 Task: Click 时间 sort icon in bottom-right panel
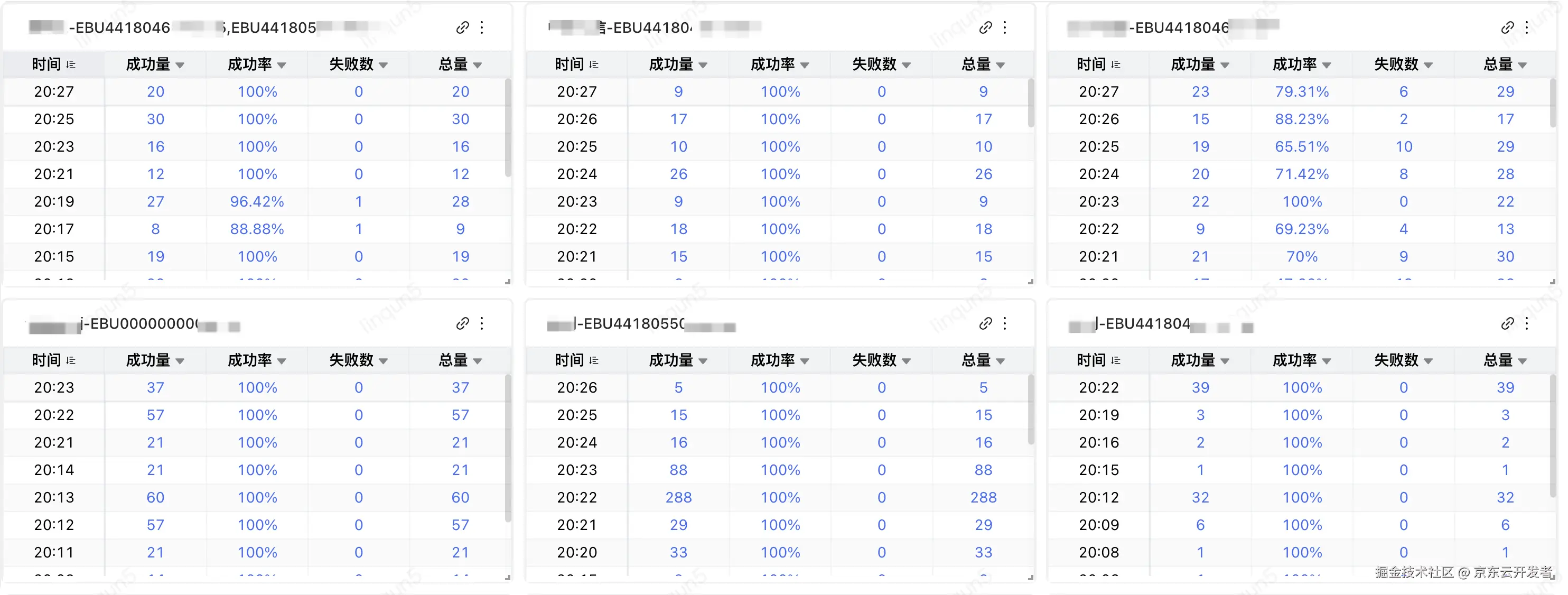click(1116, 360)
